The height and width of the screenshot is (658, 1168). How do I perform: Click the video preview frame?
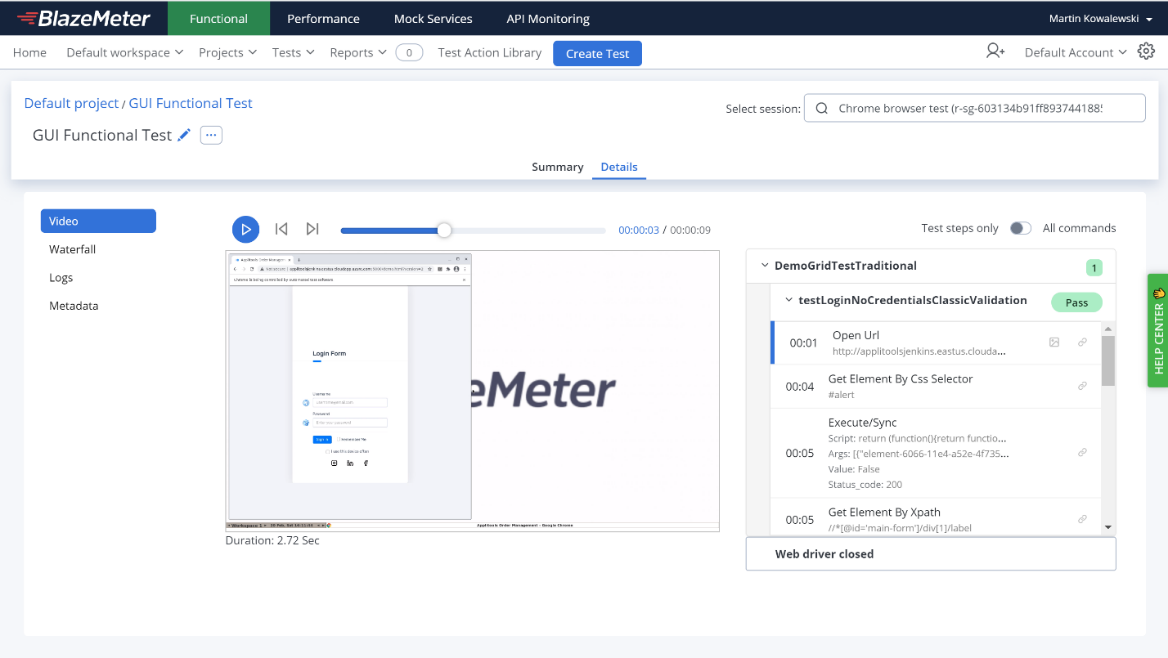472,390
